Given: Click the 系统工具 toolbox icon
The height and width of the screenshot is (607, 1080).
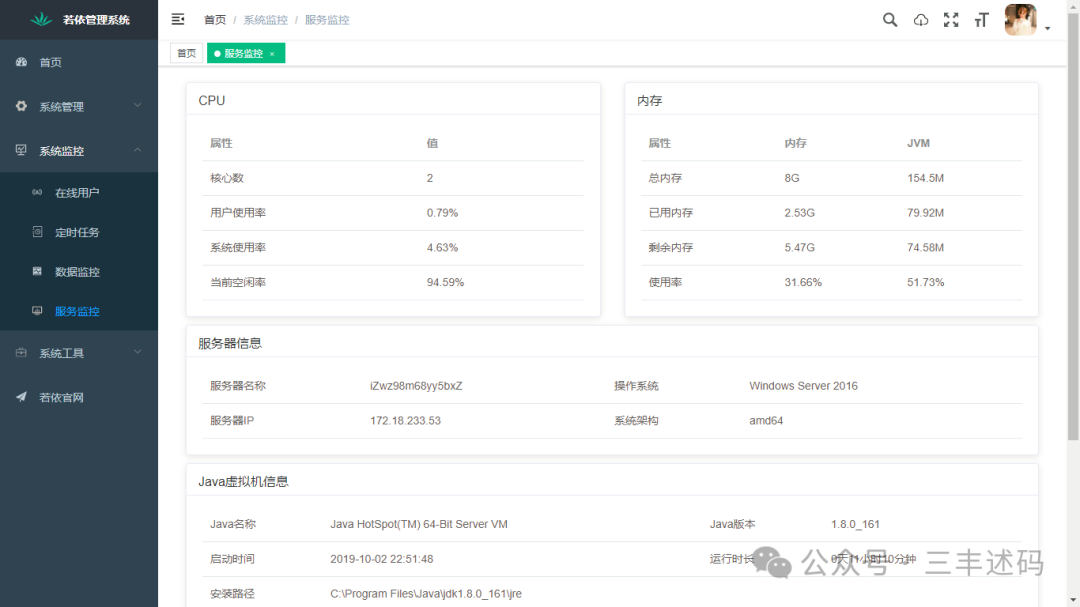Looking at the screenshot, I should (21, 353).
